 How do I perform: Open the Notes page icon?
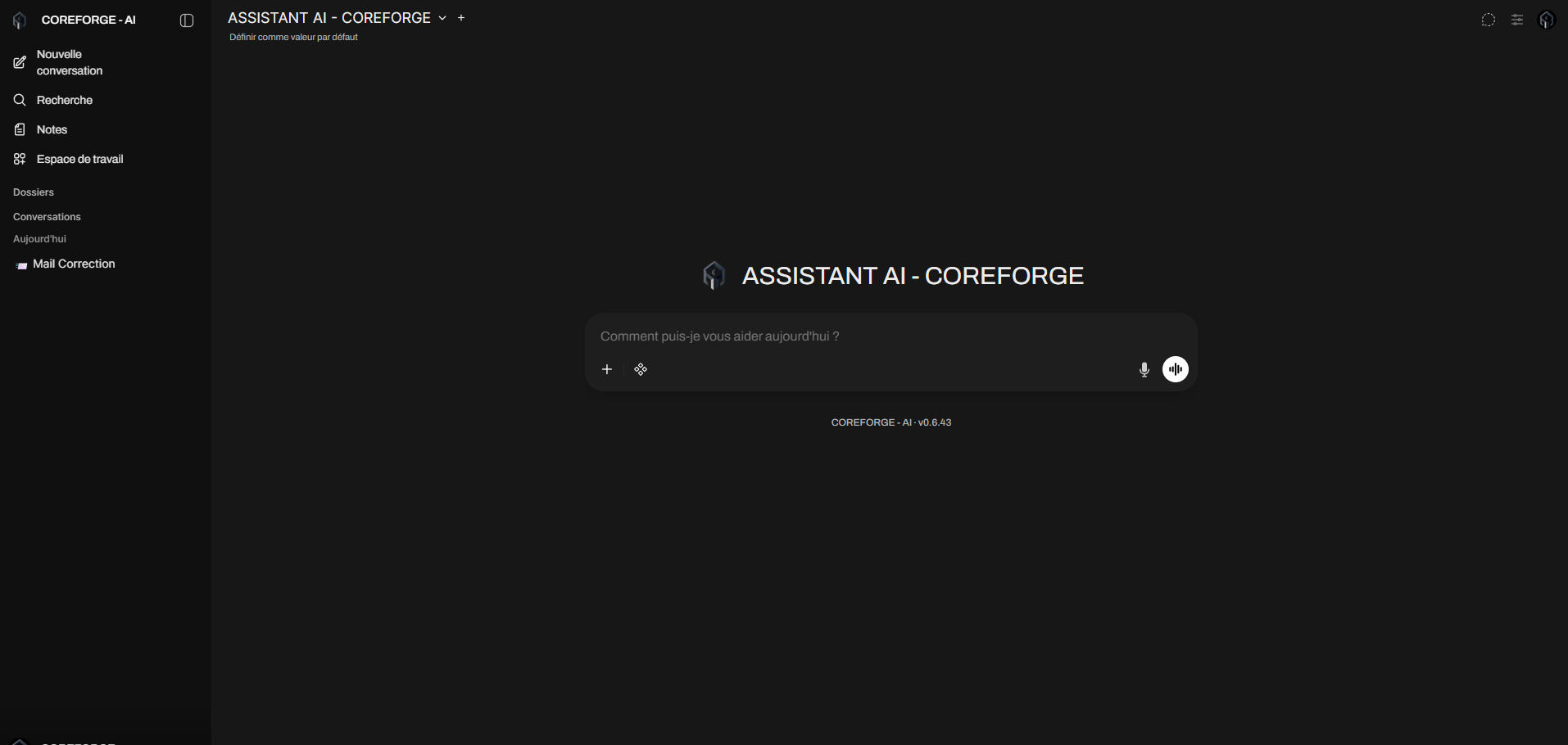tap(20, 129)
